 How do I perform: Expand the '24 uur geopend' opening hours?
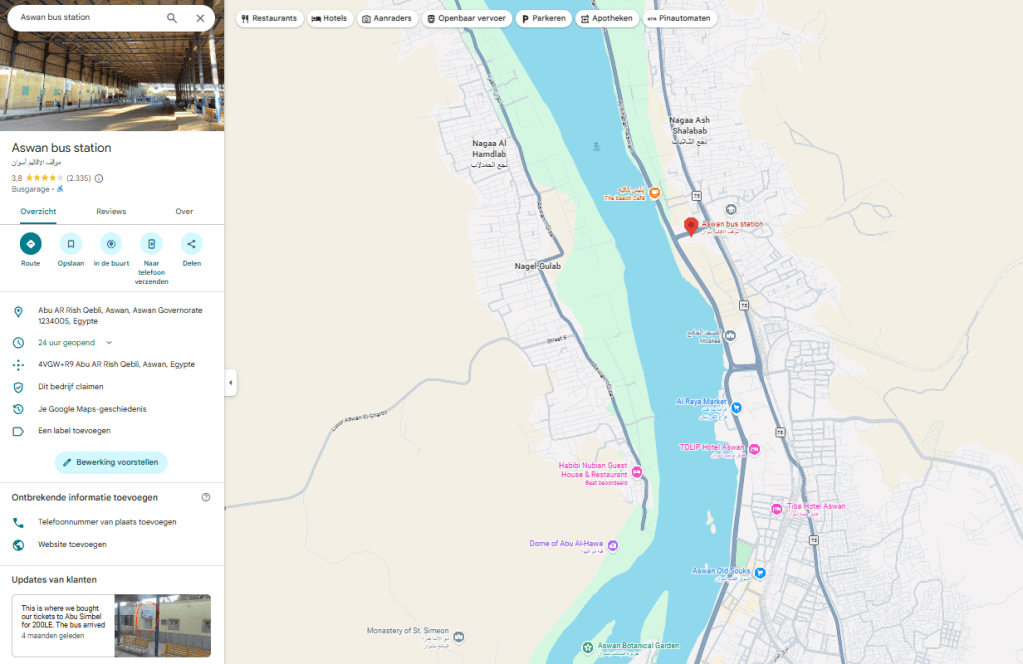pyautogui.click(x=109, y=342)
